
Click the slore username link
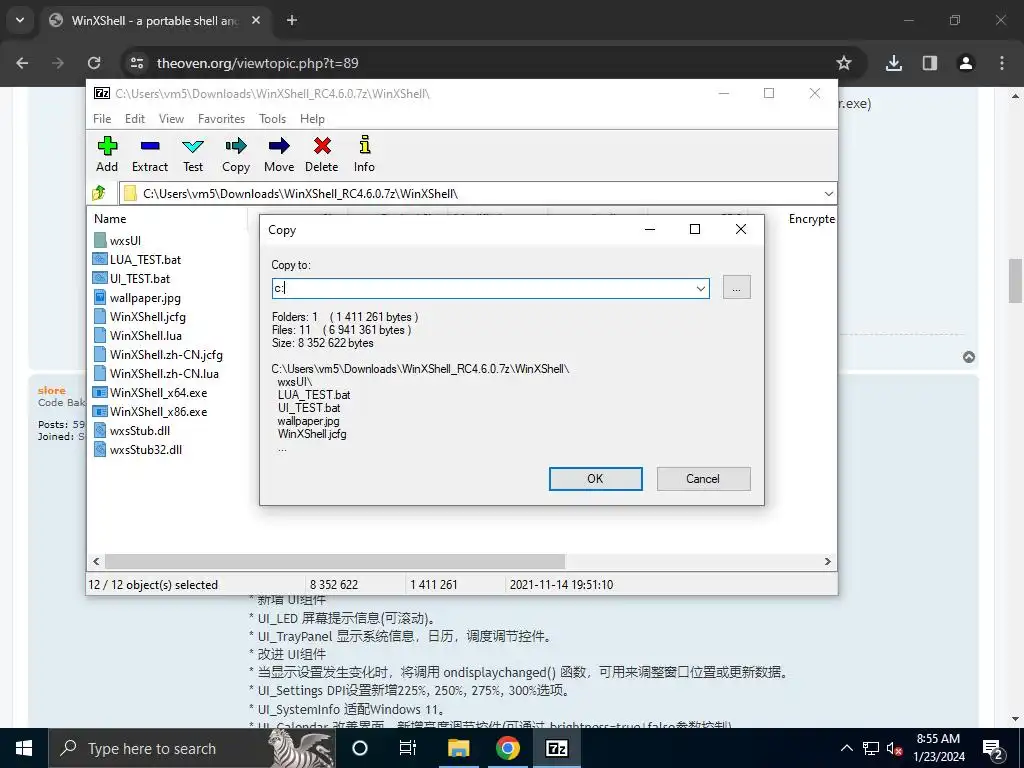coord(52,391)
